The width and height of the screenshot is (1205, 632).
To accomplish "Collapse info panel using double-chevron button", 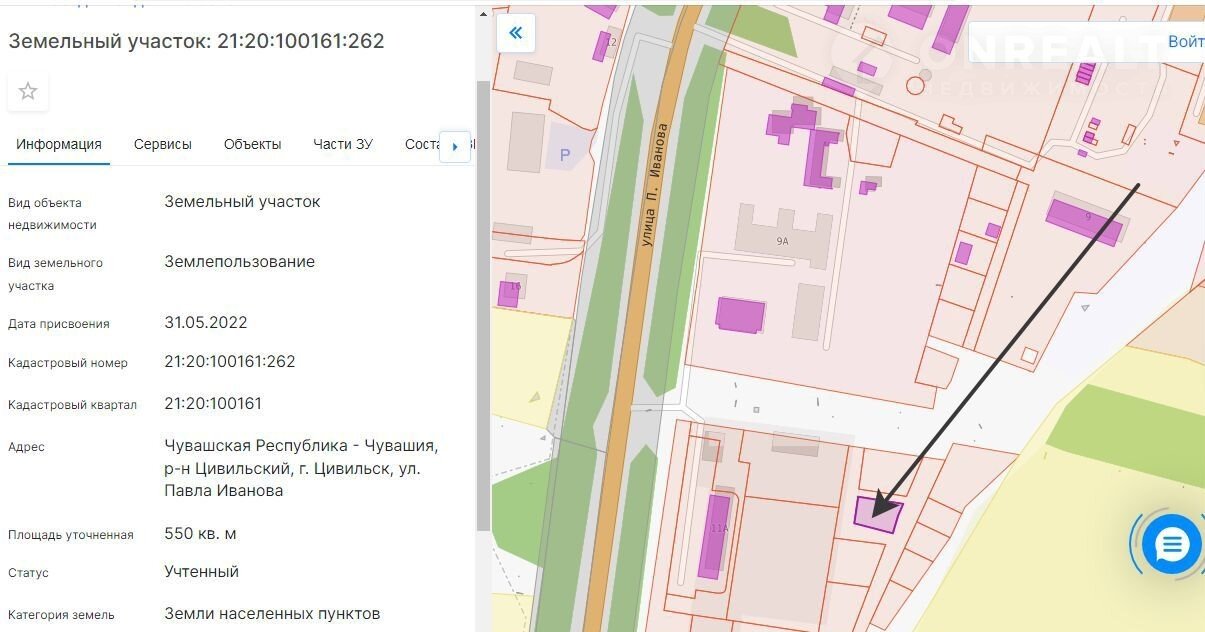I will pos(516,33).
